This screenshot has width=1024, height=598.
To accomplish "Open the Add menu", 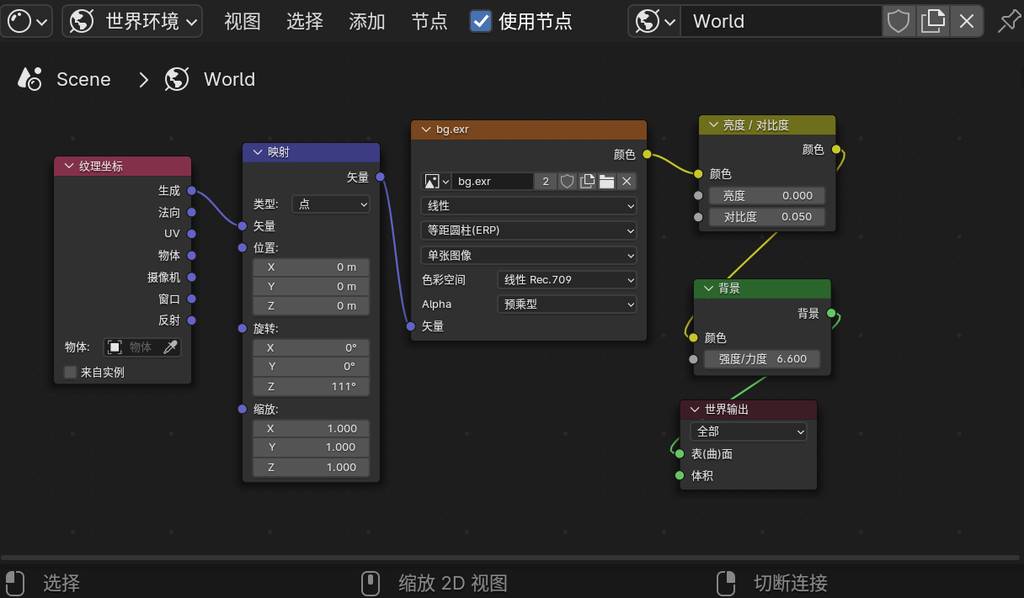I will click(x=367, y=21).
